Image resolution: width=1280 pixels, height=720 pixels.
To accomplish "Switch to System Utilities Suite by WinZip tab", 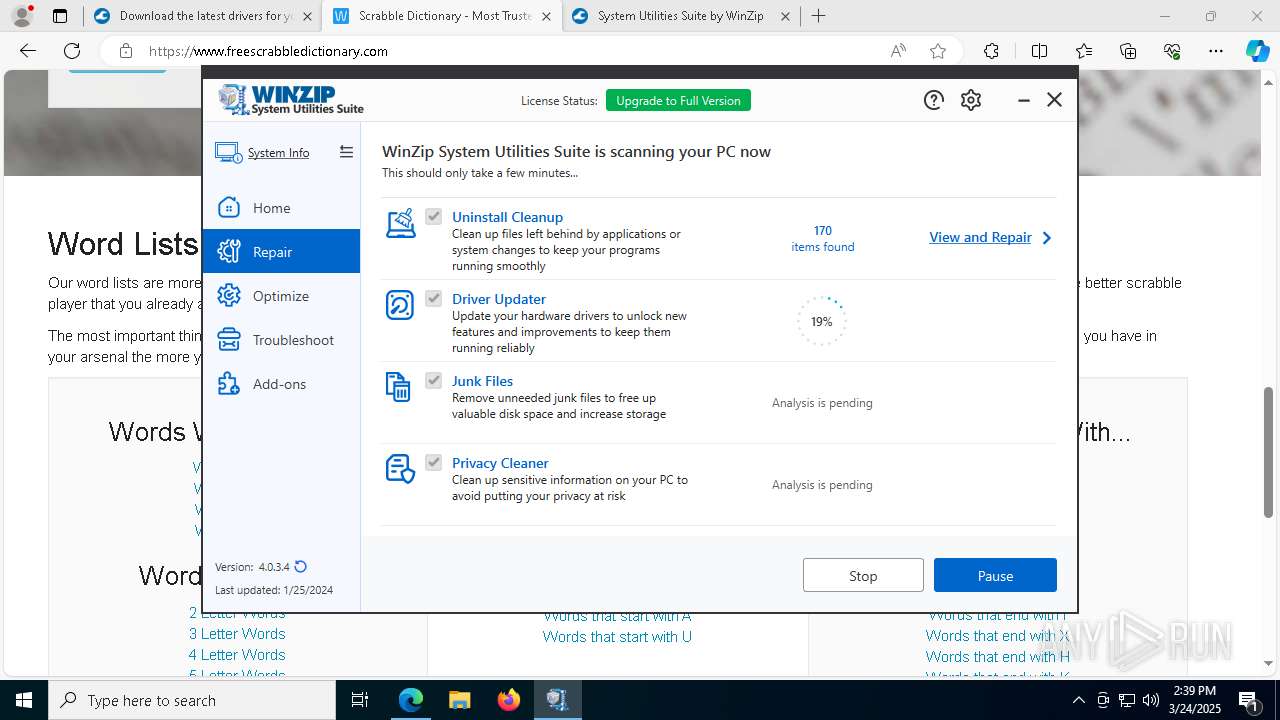I will pyautogui.click(x=680, y=16).
